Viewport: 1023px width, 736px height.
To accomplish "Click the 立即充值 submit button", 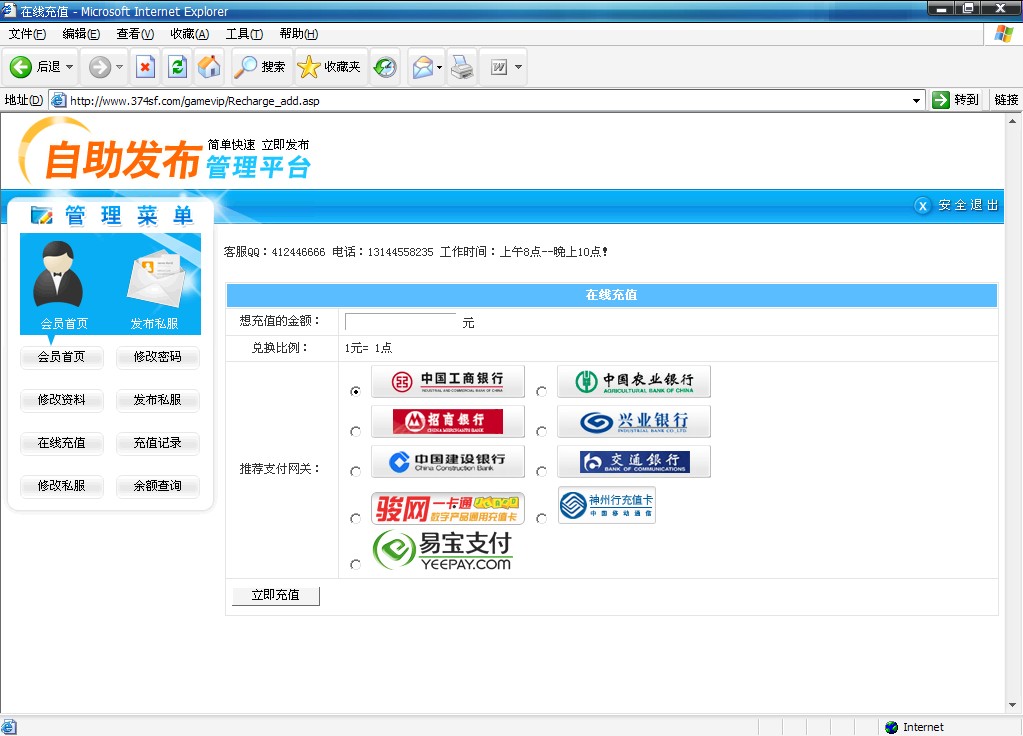I will tap(275, 595).
